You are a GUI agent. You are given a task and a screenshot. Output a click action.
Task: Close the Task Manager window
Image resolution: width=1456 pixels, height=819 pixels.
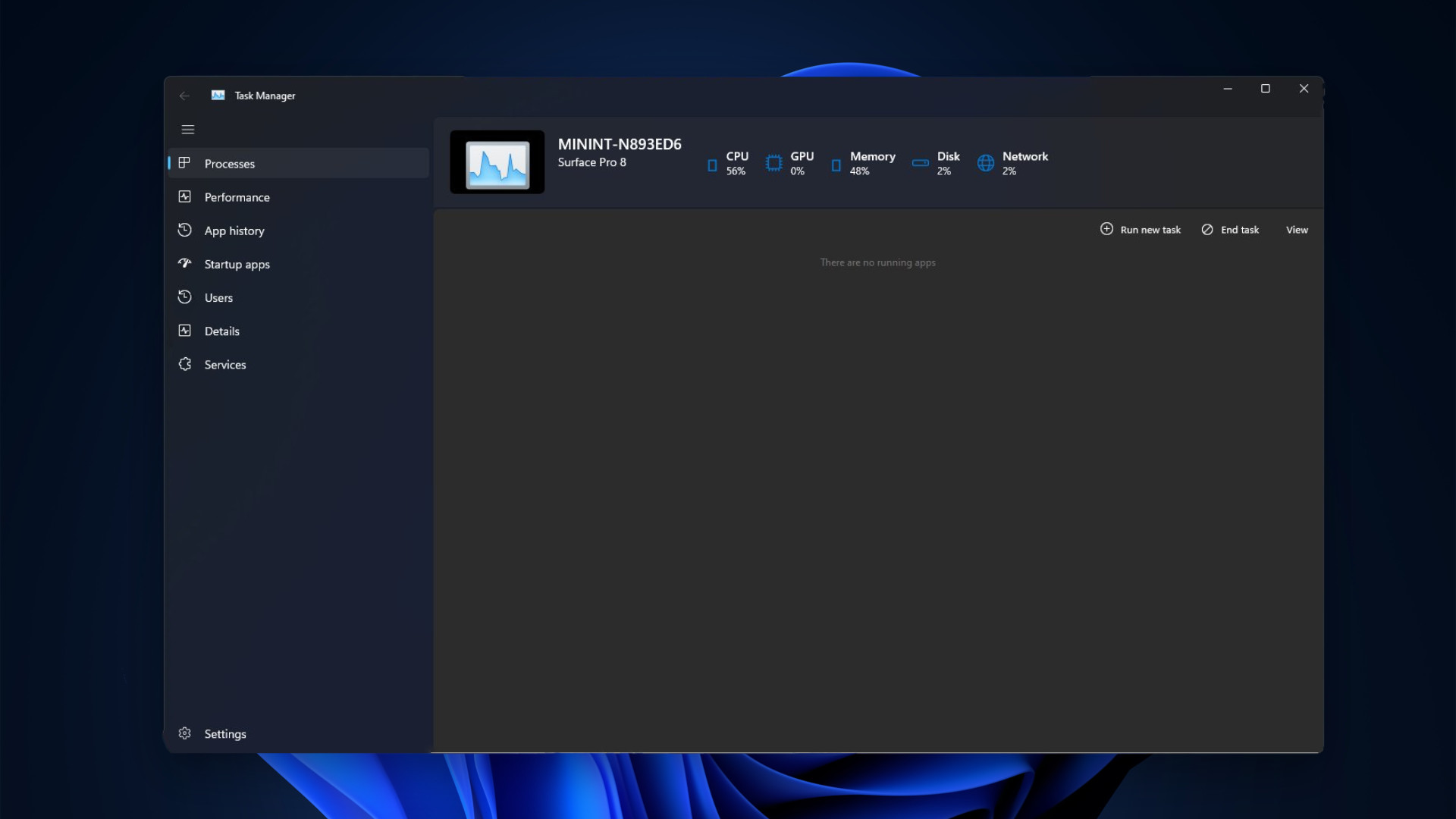click(x=1304, y=89)
